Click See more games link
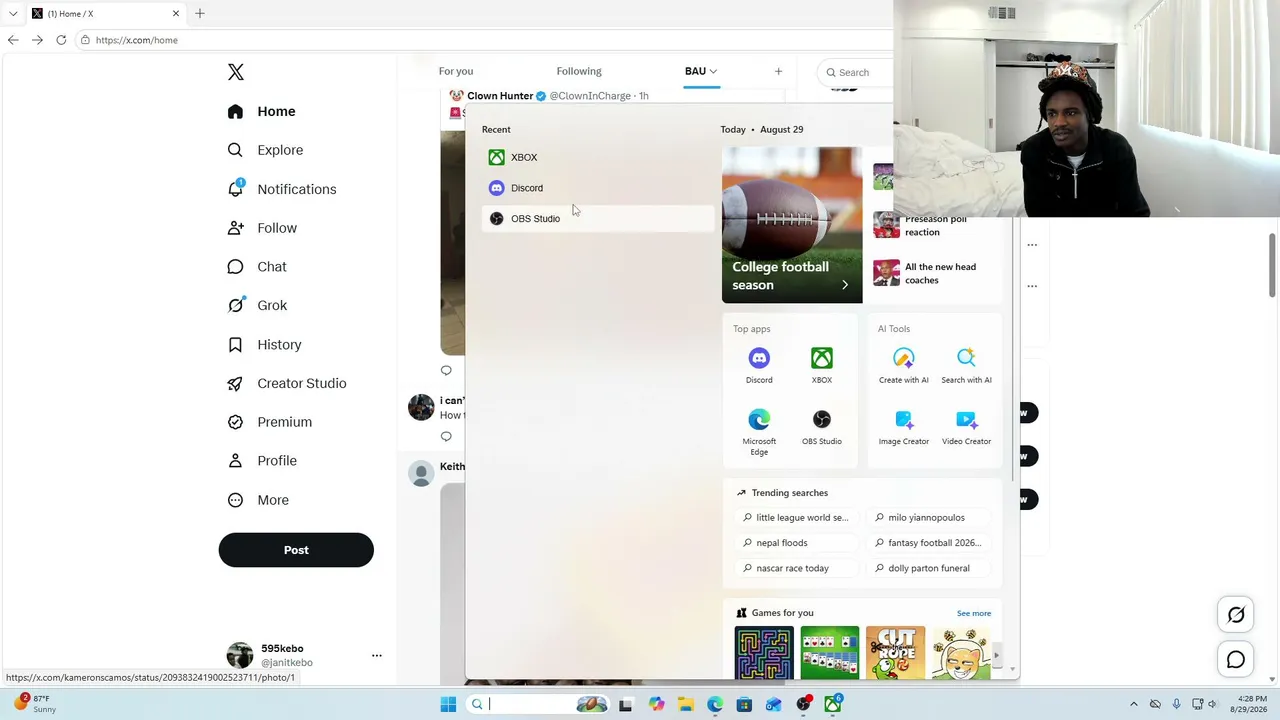The width and height of the screenshot is (1280, 720). coord(974,613)
